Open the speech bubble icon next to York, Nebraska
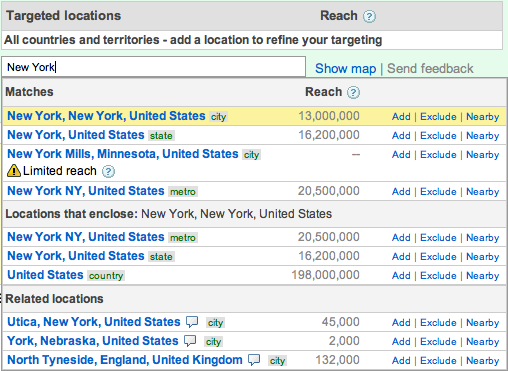This screenshot has height=371, width=508. pyautogui.click(x=190, y=341)
